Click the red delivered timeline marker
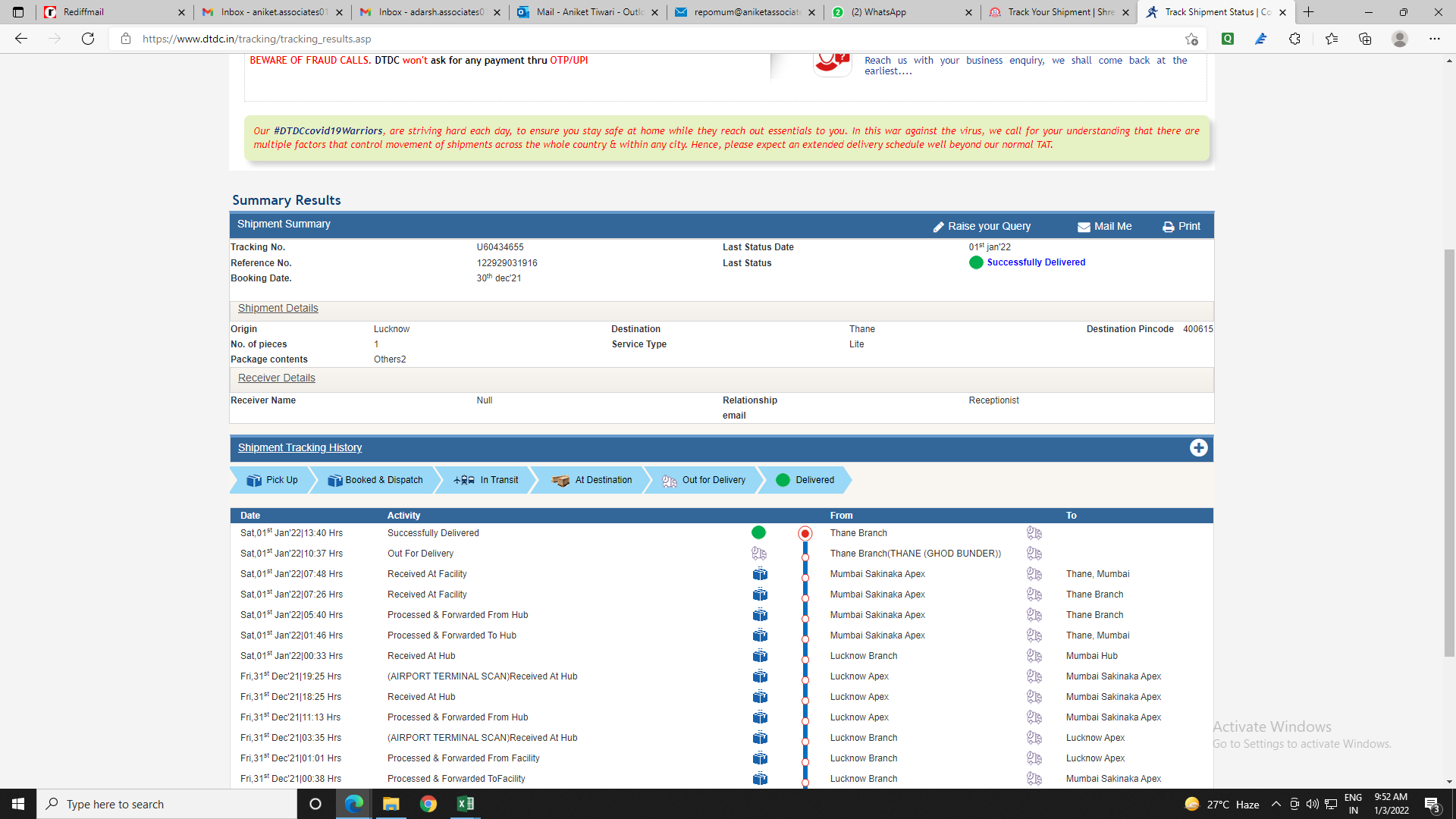1456x819 pixels. point(805,534)
